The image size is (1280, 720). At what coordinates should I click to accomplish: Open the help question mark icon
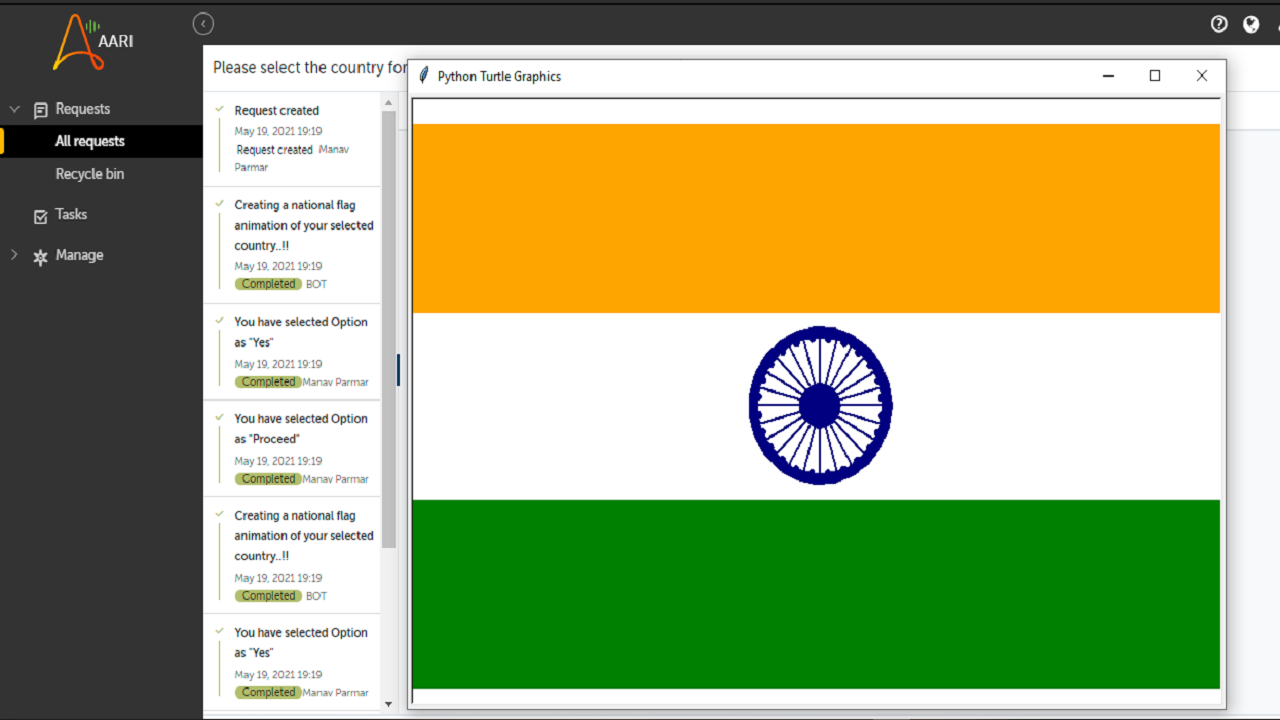(x=1219, y=24)
